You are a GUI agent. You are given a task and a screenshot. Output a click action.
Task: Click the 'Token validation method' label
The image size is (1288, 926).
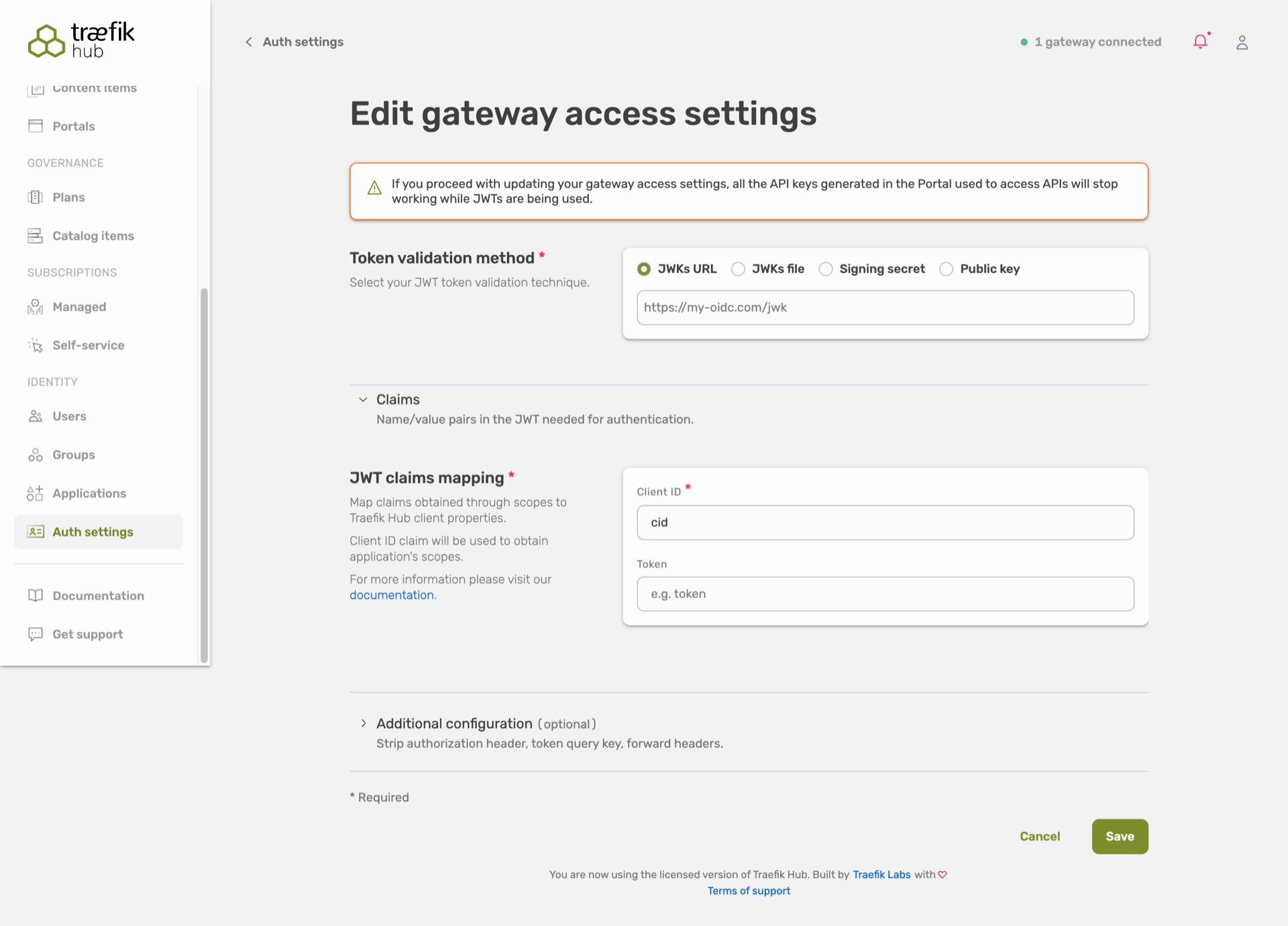pyautogui.click(x=442, y=258)
